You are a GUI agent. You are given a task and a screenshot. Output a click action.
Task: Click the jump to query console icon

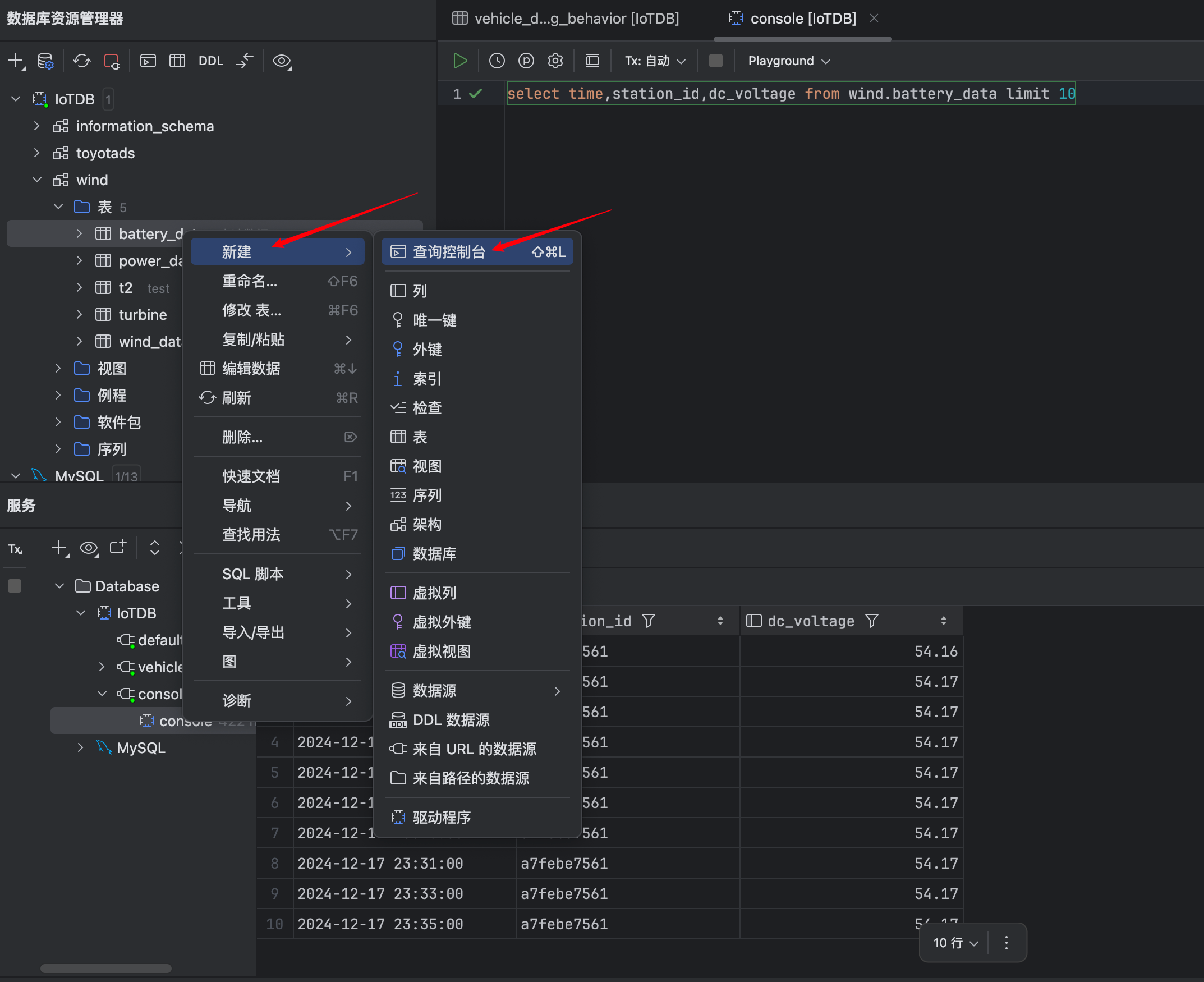tap(148, 61)
